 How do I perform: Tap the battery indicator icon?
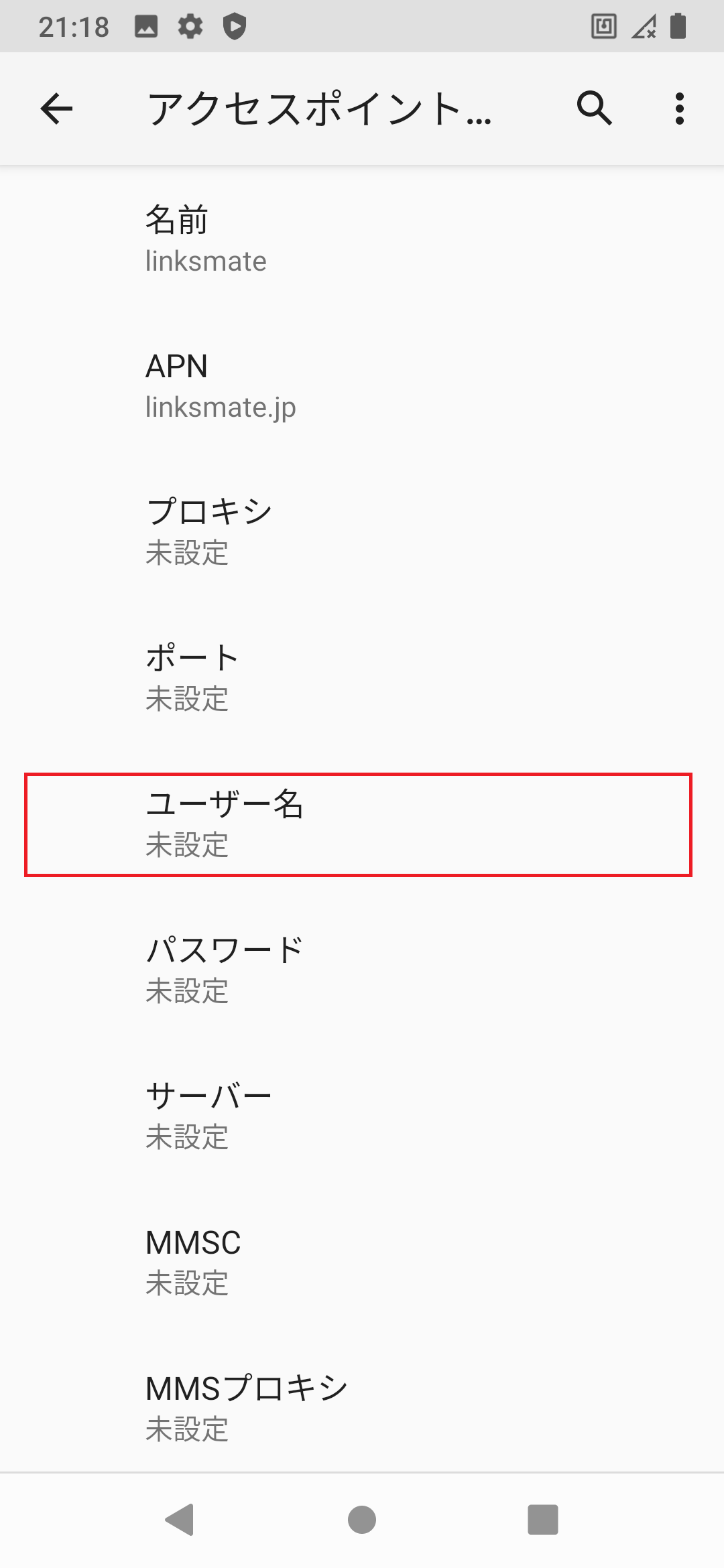pyautogui.click(x=678, y=26)
